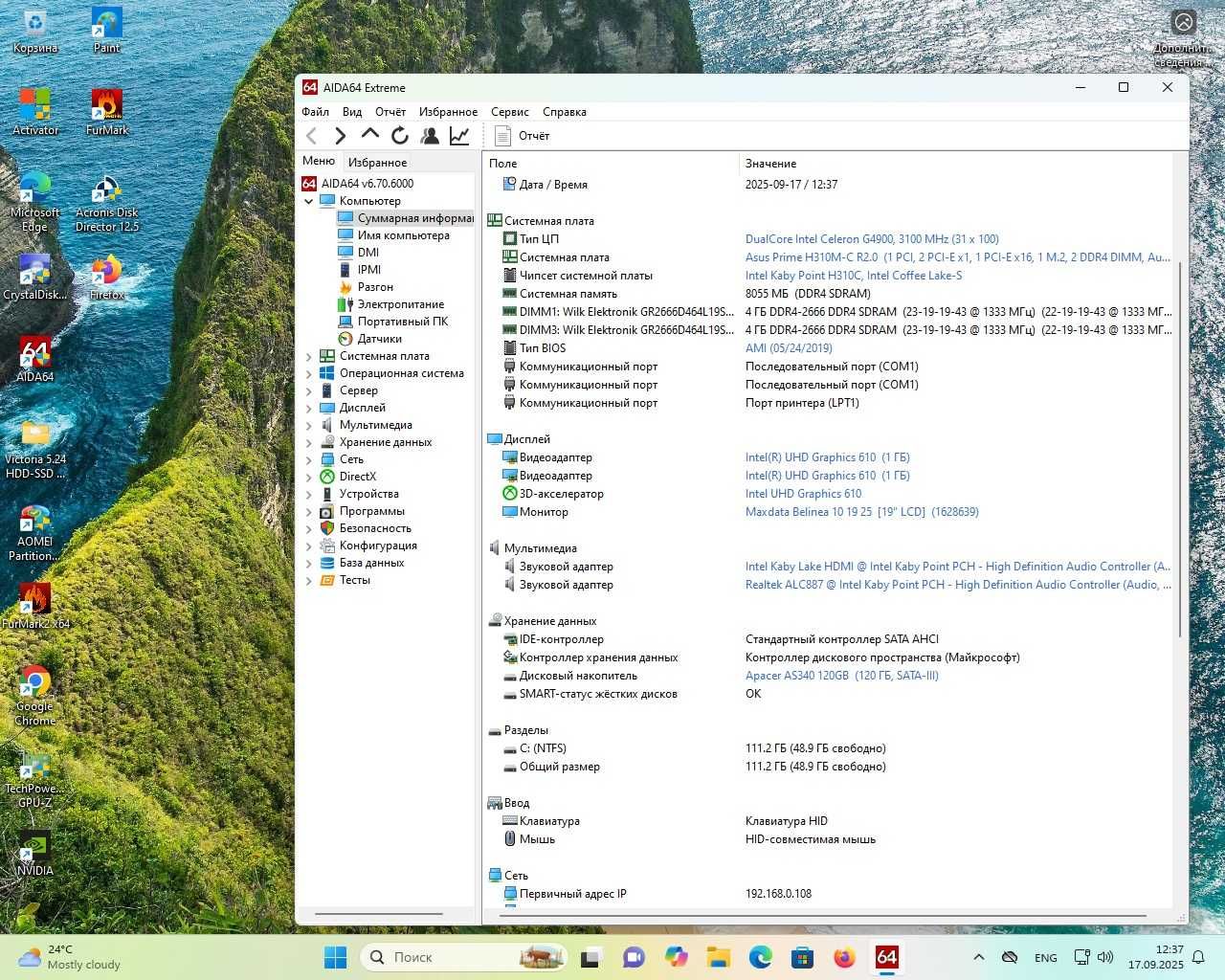Select Программы in the tree
The image size is (1225, 980).
pos(362,511)
